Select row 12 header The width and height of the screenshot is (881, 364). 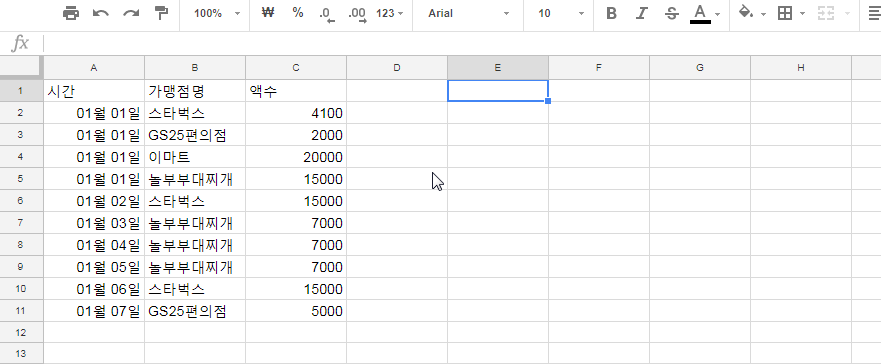click(21, 333)
